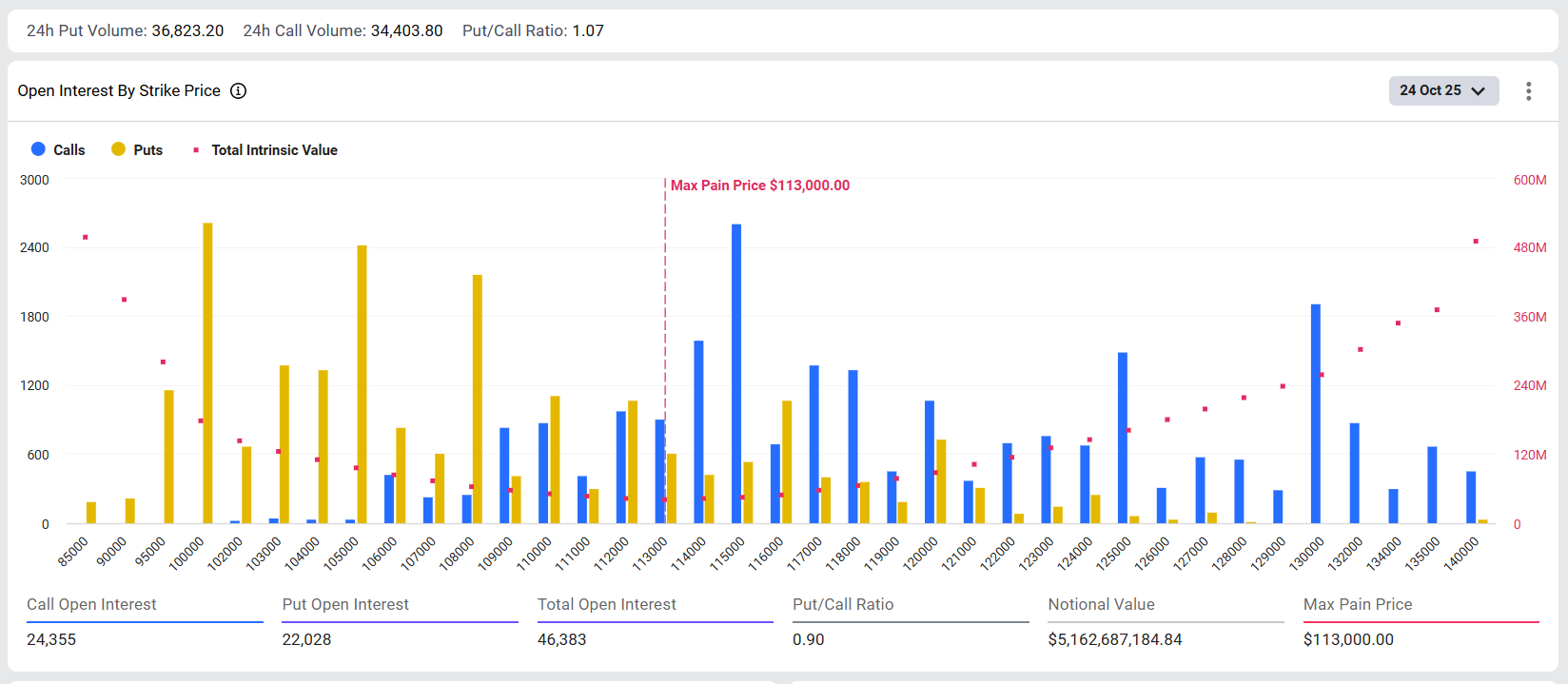1568x684 pixels.
Task: Click the Max Pain Price $113,000.00 label
Action: tap(759, 186)
